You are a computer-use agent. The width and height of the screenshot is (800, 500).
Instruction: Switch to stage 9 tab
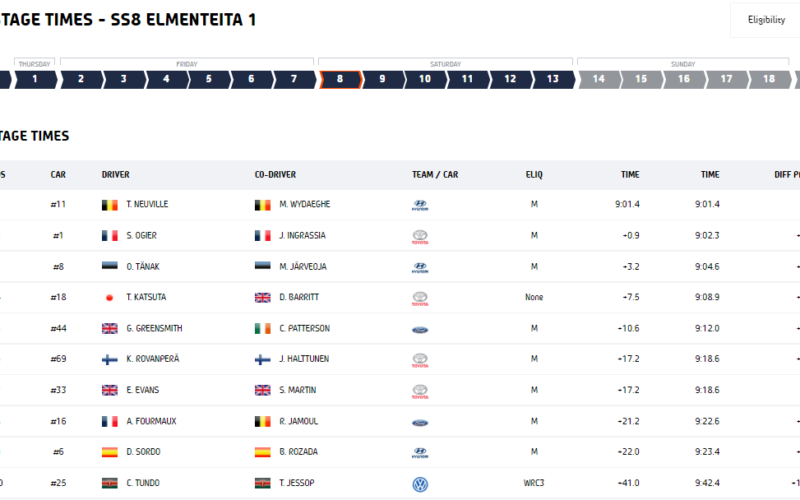click(382, 79)
